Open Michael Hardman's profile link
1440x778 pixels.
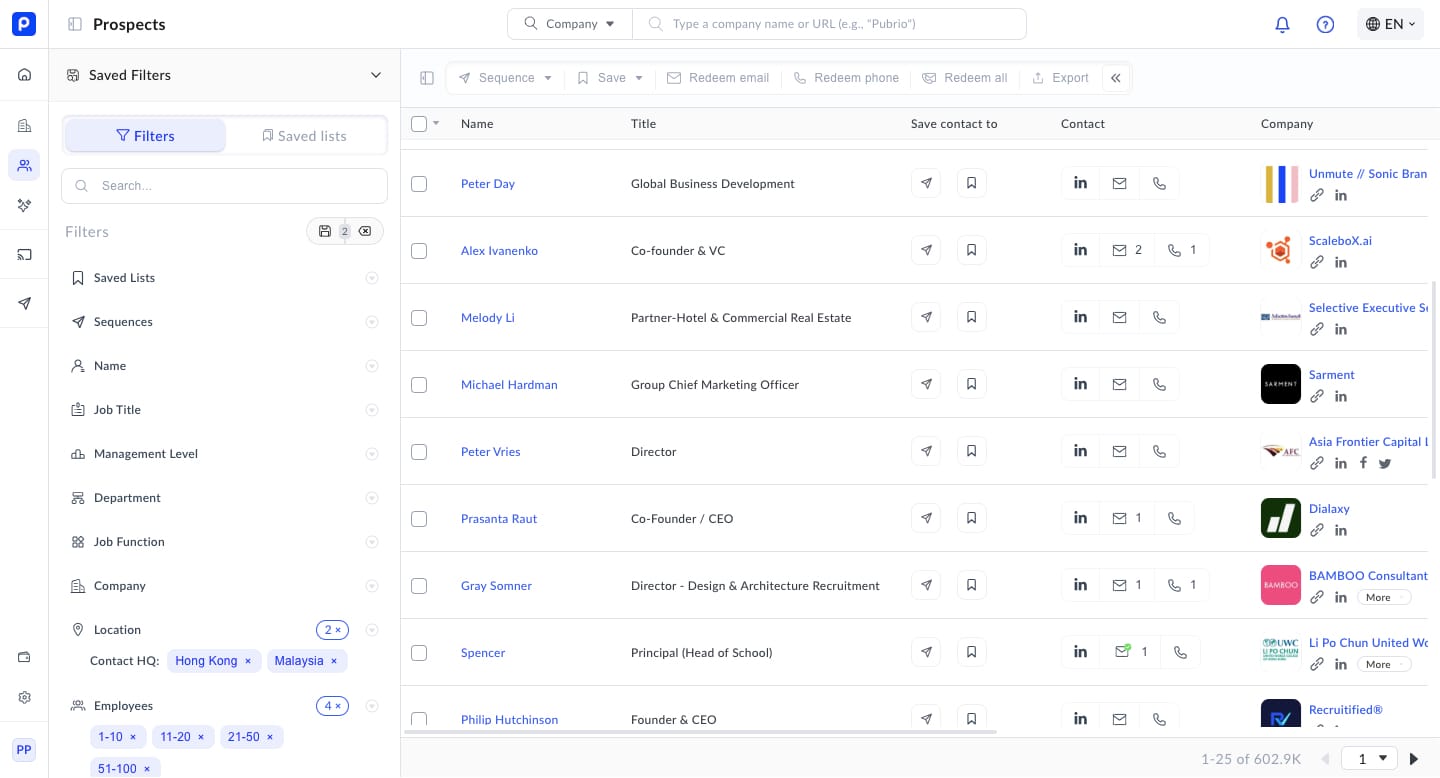509,384
